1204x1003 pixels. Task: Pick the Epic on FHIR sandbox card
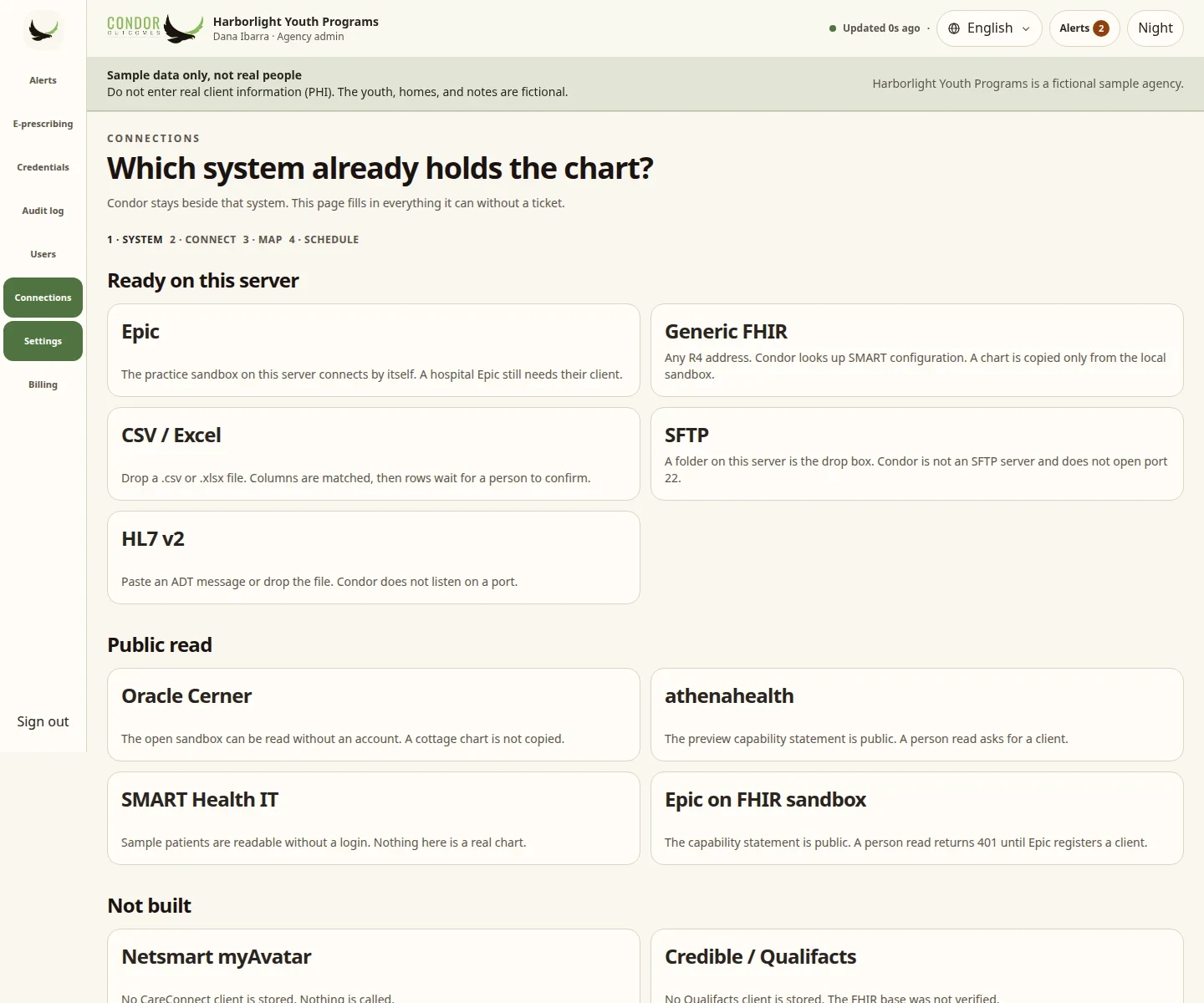pos(917,818)
